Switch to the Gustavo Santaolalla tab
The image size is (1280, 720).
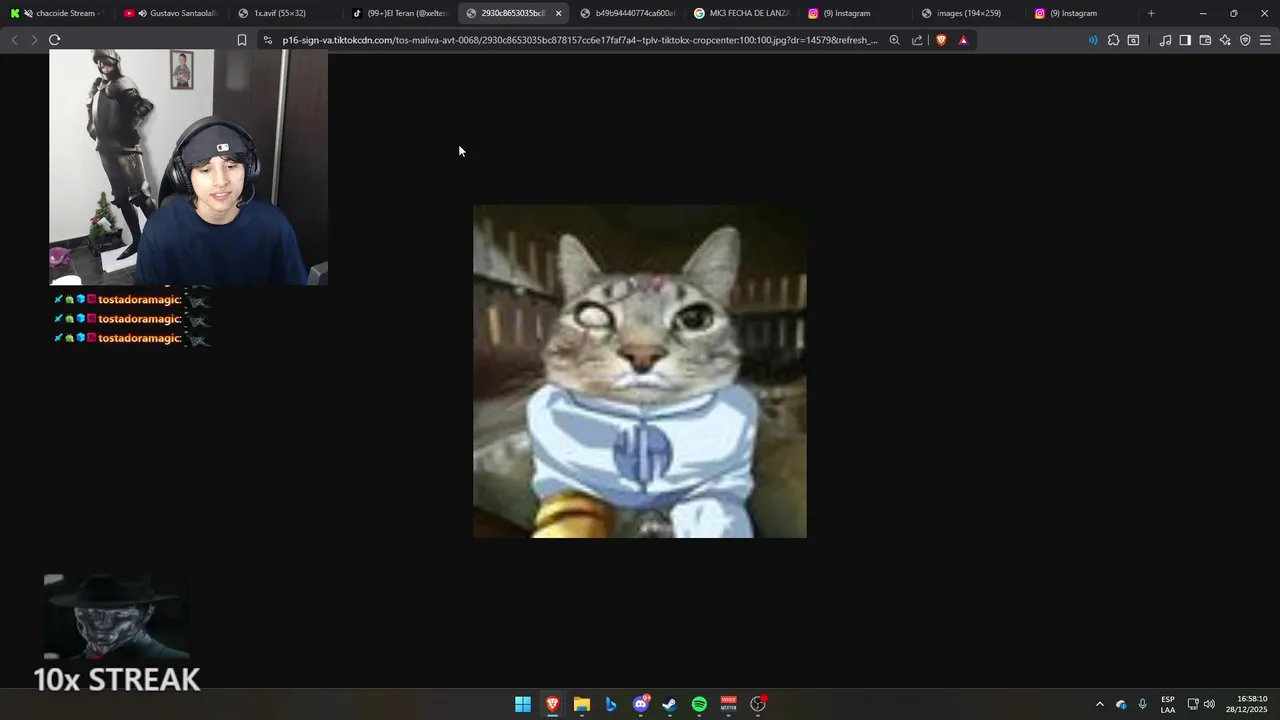[172, 13]
